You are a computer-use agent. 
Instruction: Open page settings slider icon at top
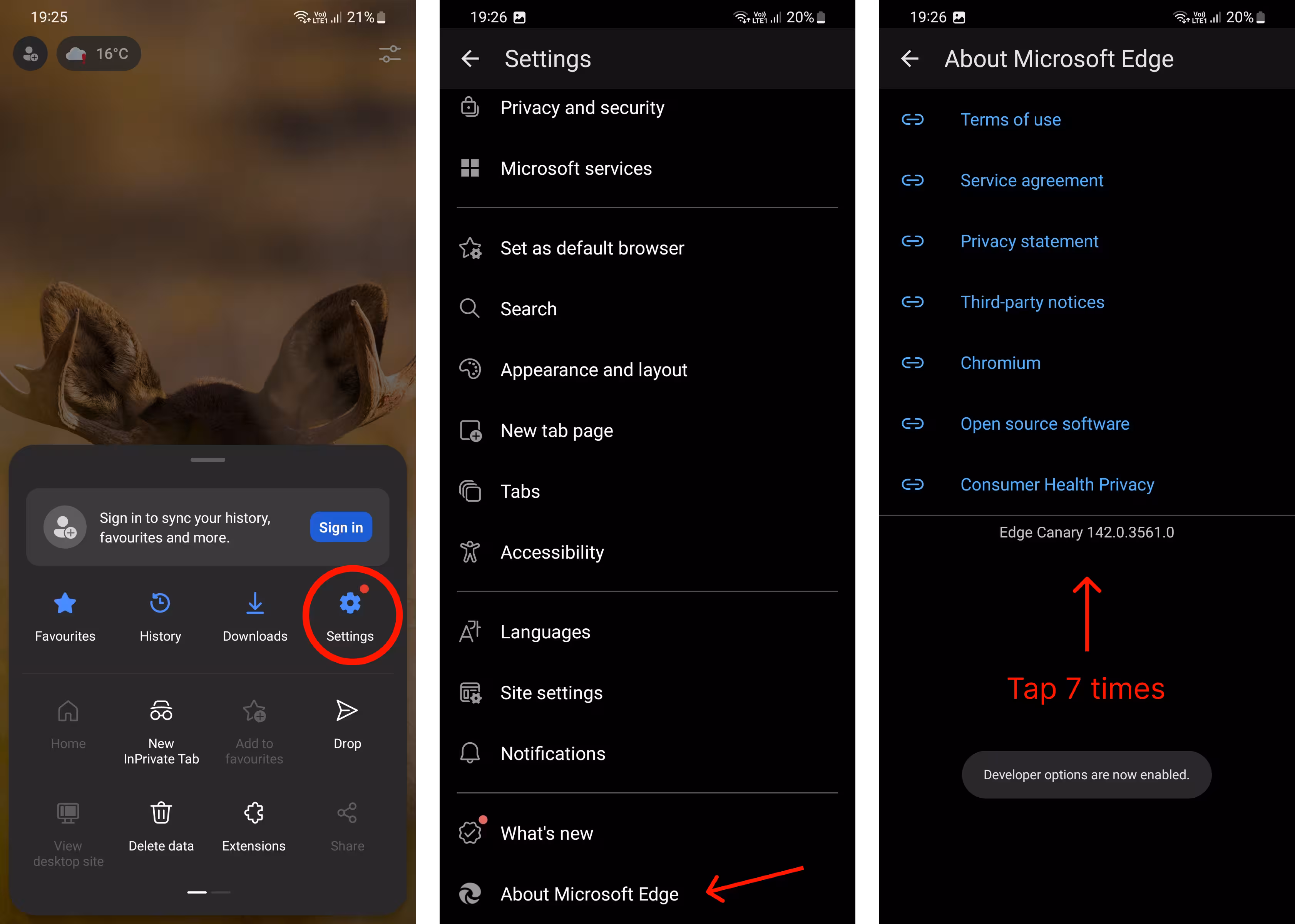tap(390, 54)
